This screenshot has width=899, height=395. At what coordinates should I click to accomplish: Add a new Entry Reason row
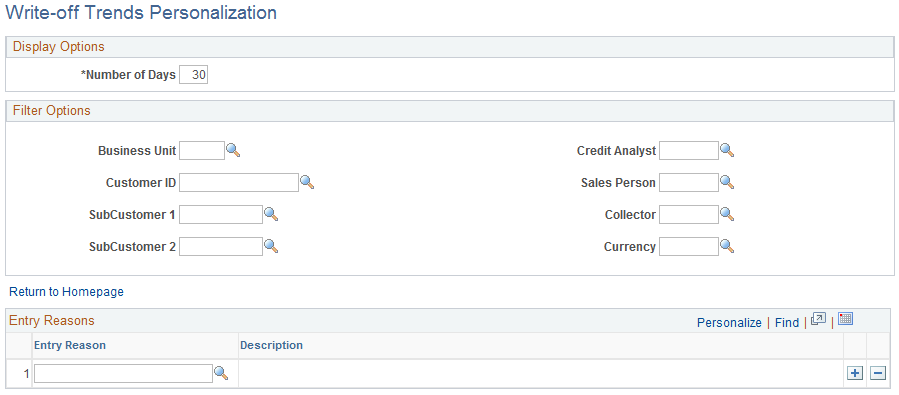click(855, 373)
